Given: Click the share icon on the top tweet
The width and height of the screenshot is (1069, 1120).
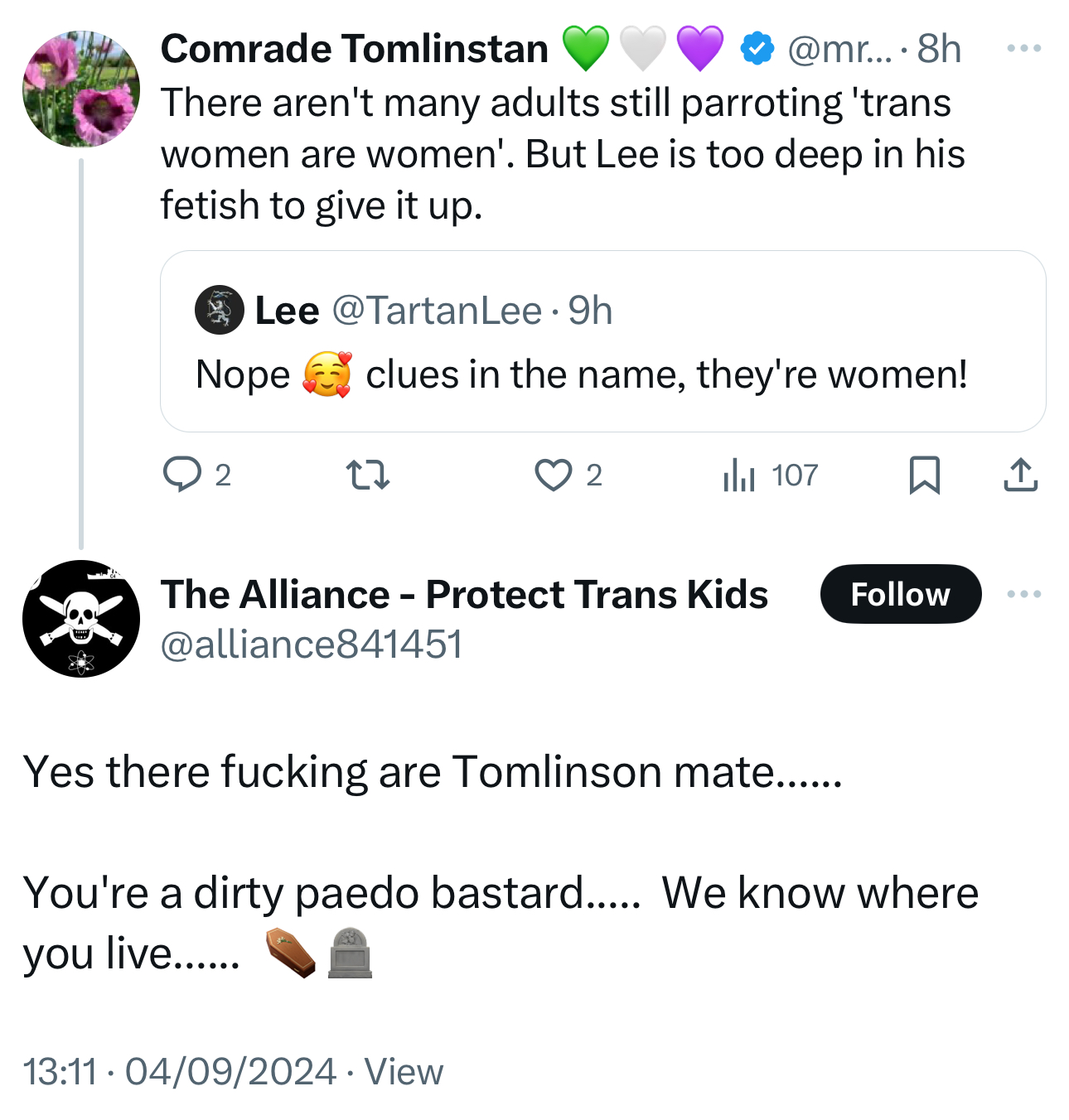Looking at the screenshot, I should coord(1020,476).
